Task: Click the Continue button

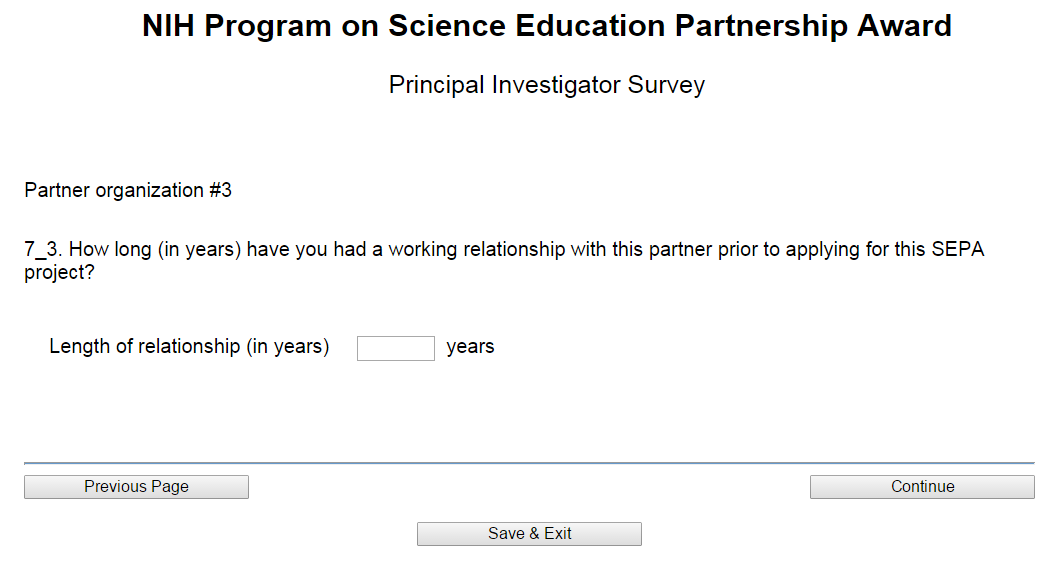Action: [x=922, y=487]
